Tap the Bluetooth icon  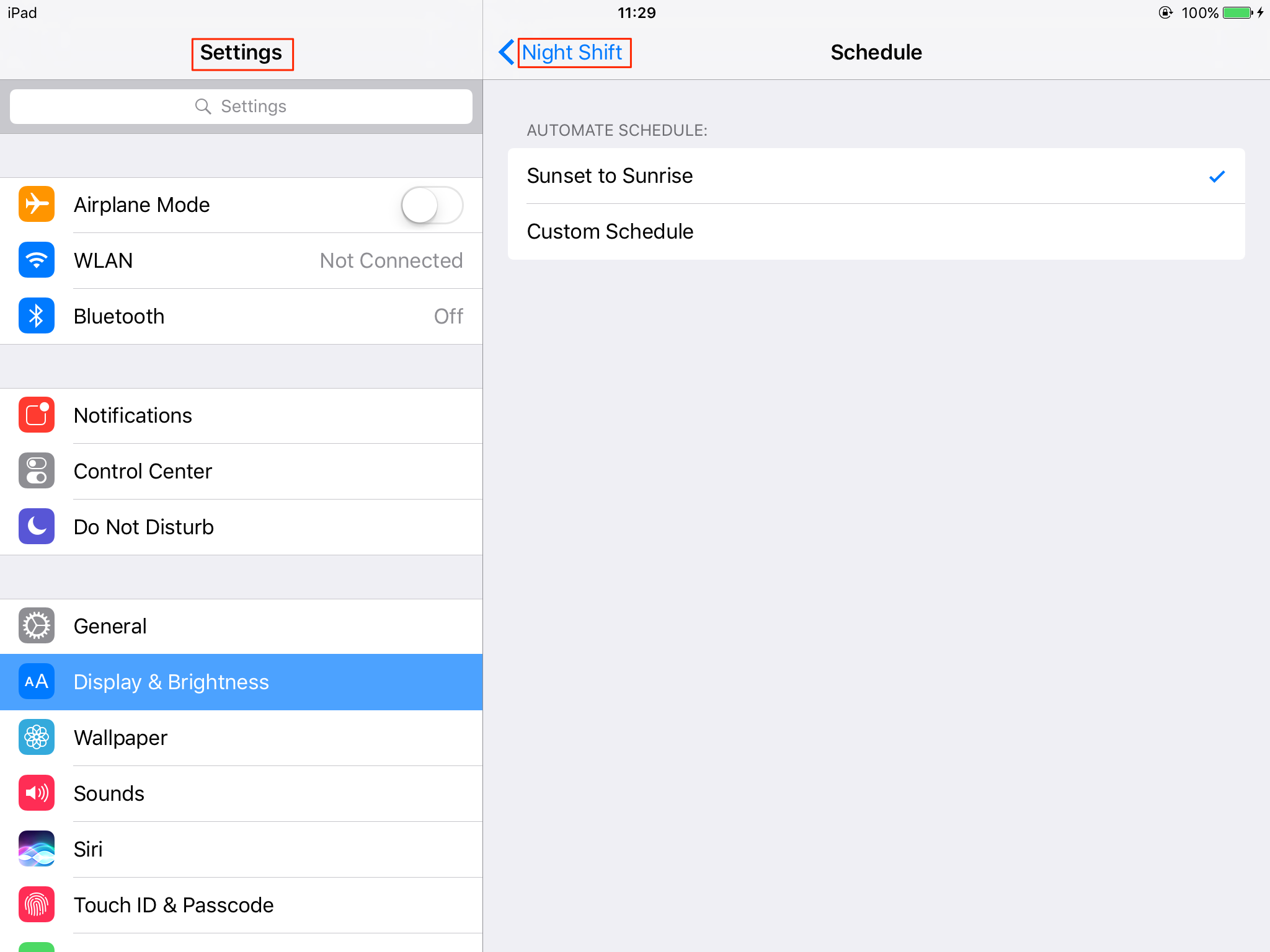(x=37, y=315)
